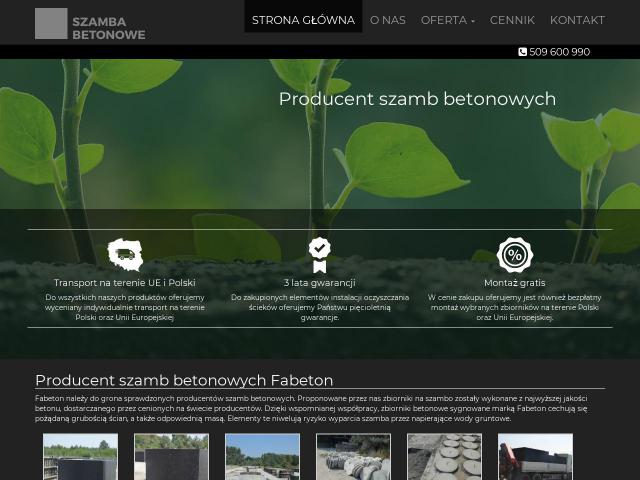Go to the O Nas page
The height and width of the screenshot is (480, 640).
388,20
